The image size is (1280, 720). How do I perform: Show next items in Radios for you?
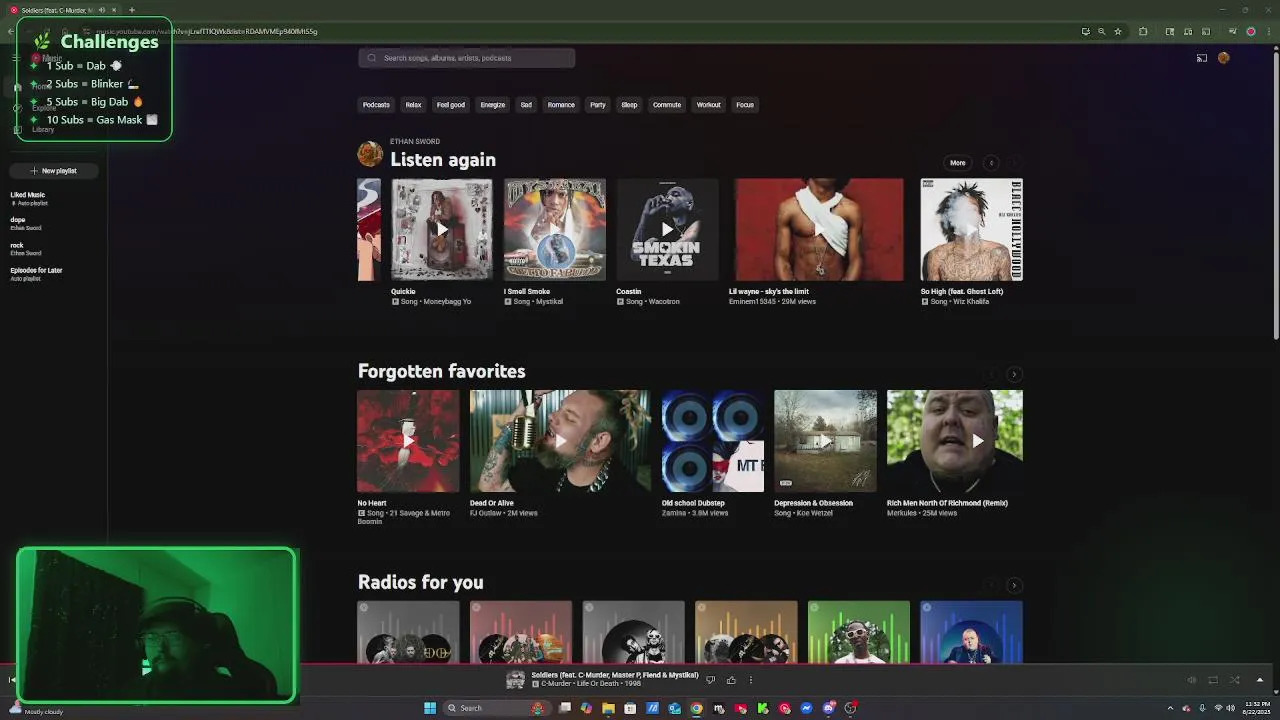pos(1014,585)
